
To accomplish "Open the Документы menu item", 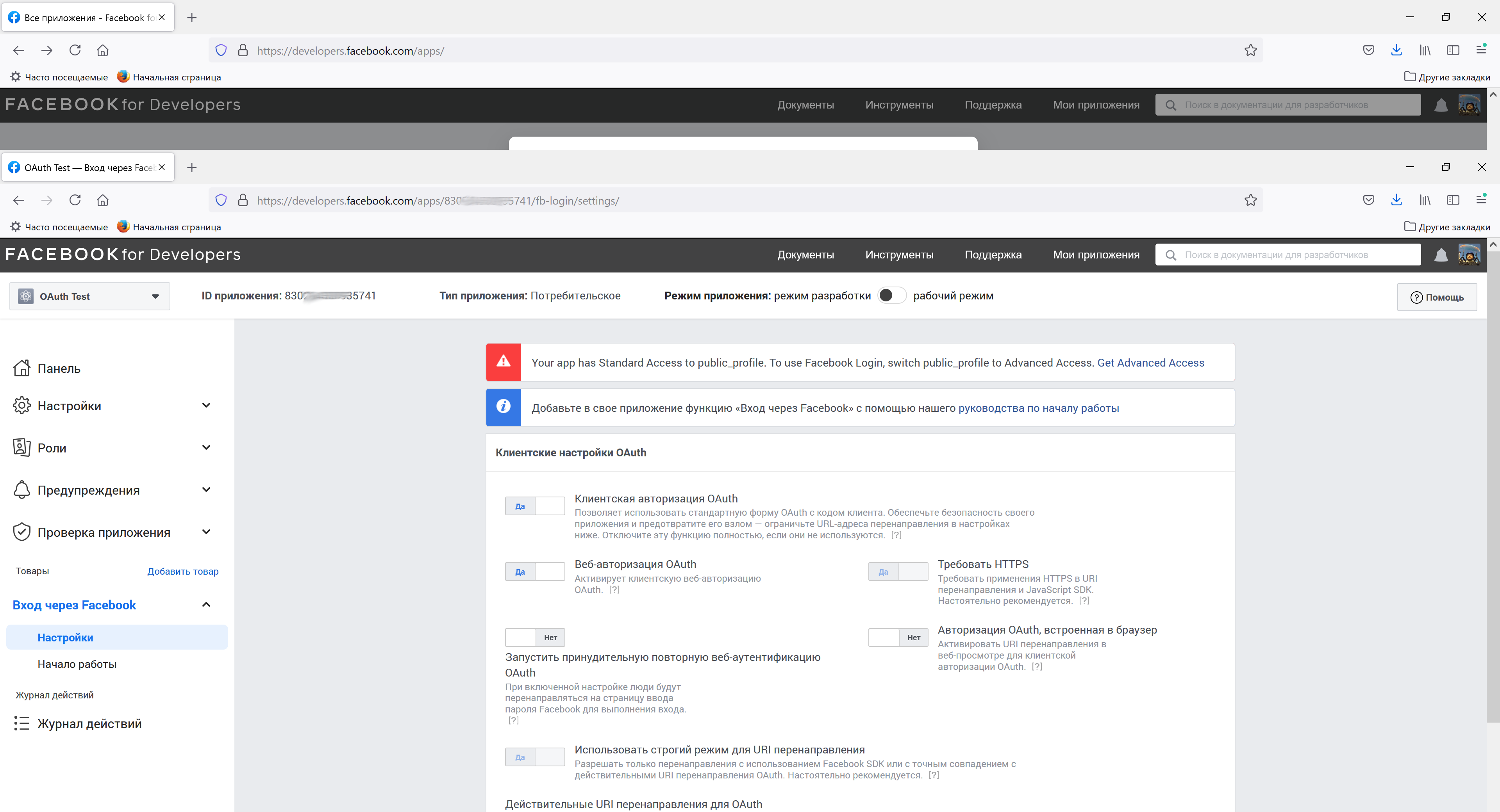I will 805,255.
